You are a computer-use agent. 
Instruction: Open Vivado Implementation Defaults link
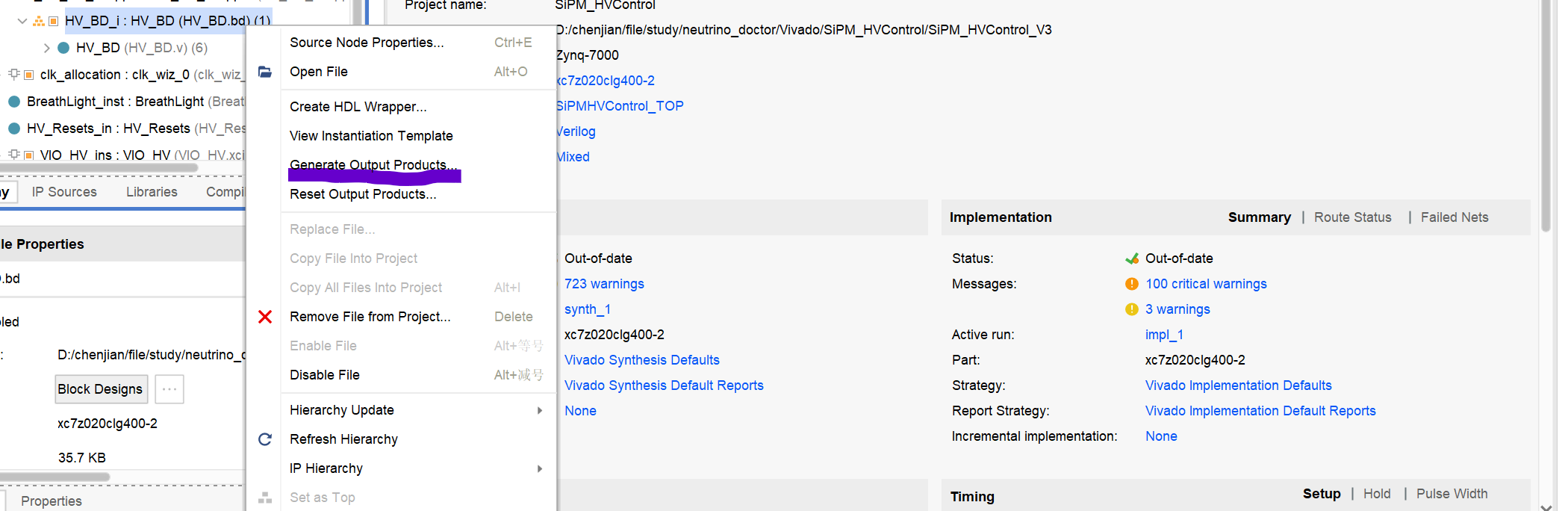click(1238, 385)
